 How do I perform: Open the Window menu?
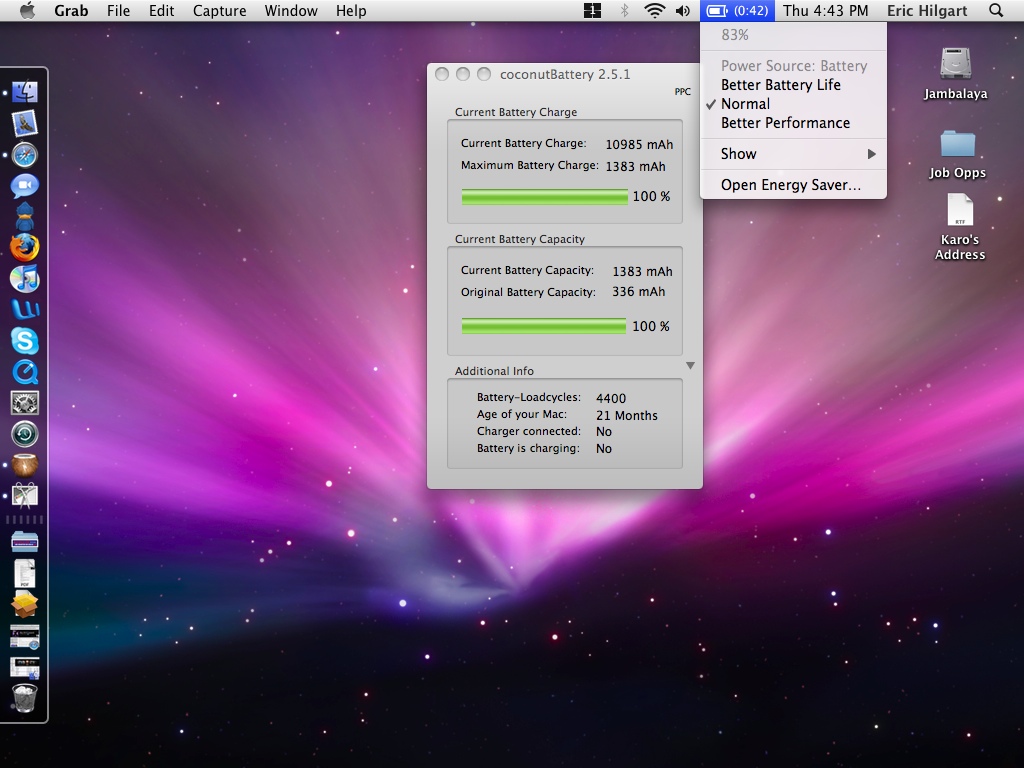[x=290, y=11]
